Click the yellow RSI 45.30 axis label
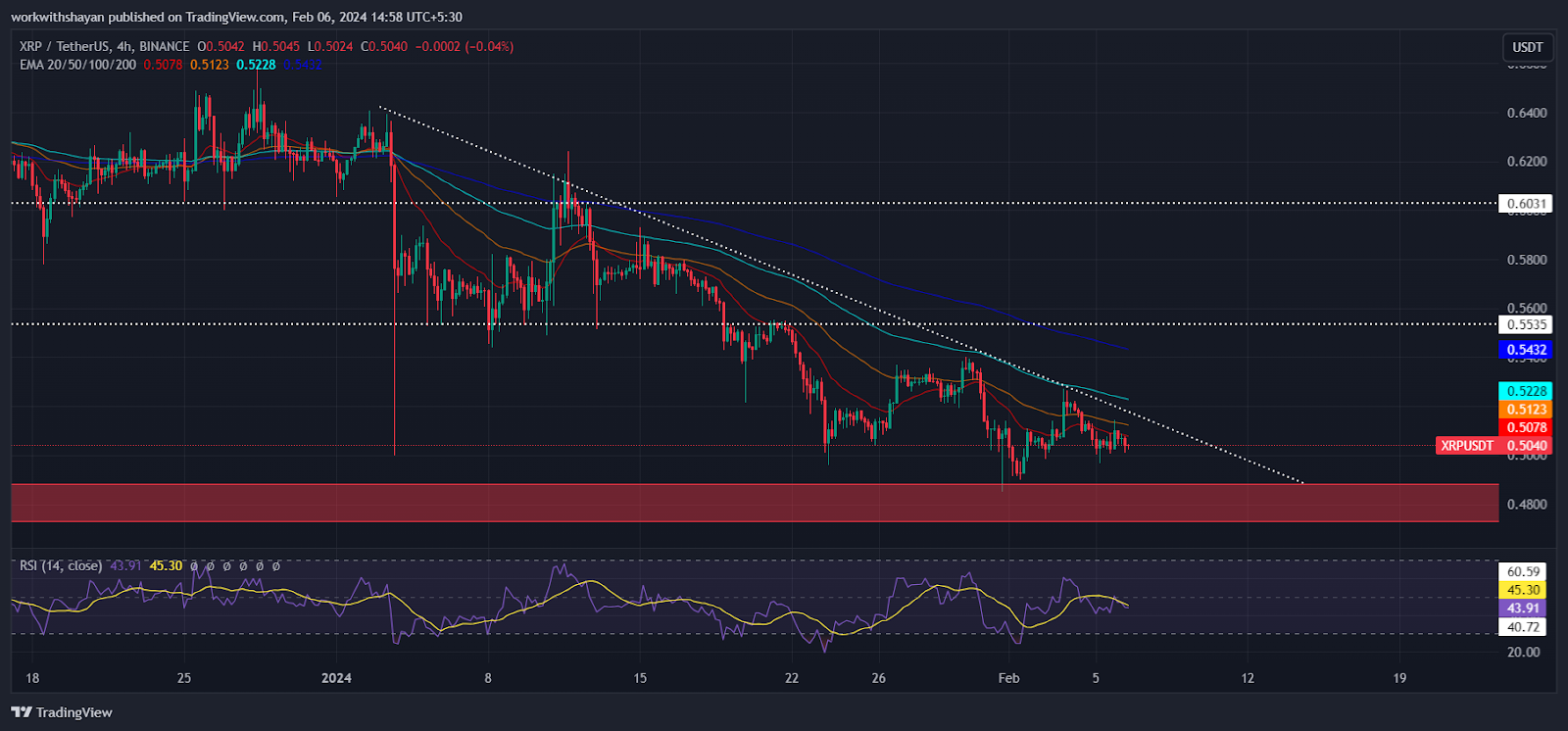The width and height of the screenshot is (1568, 731). coord(1524,590)
